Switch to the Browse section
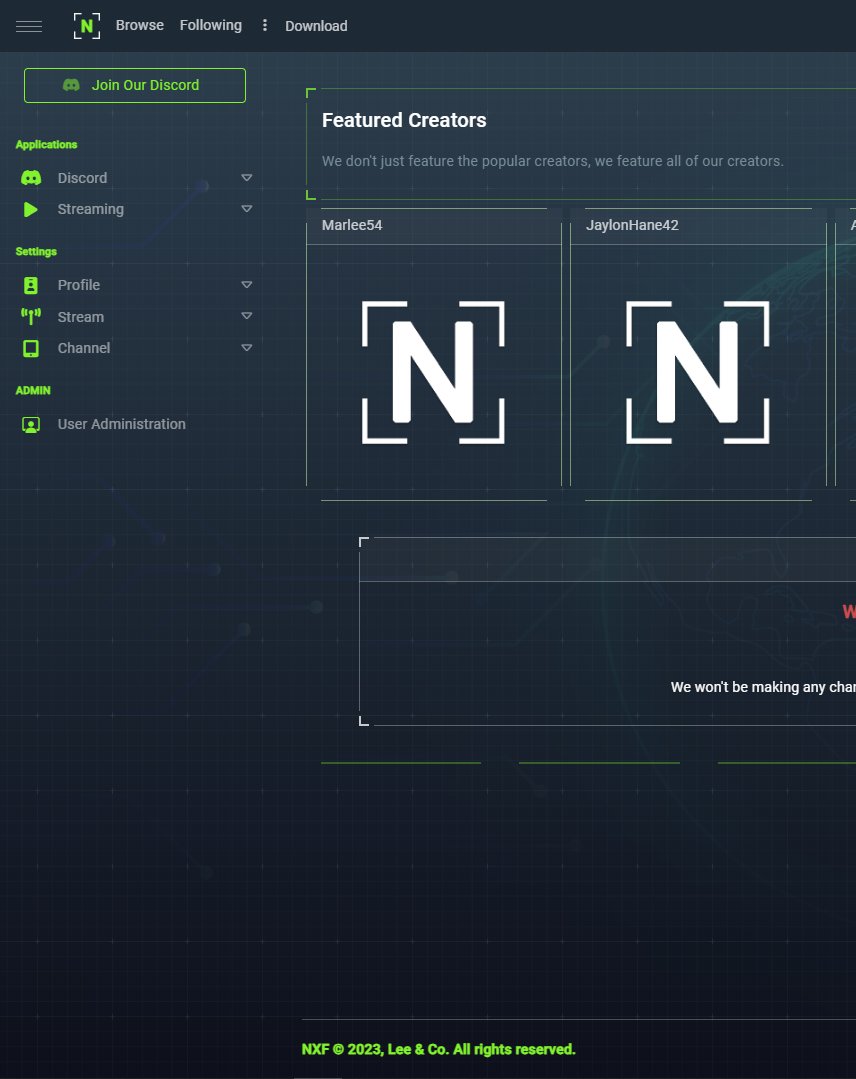 pyautogui.click(x=139, y=25)
